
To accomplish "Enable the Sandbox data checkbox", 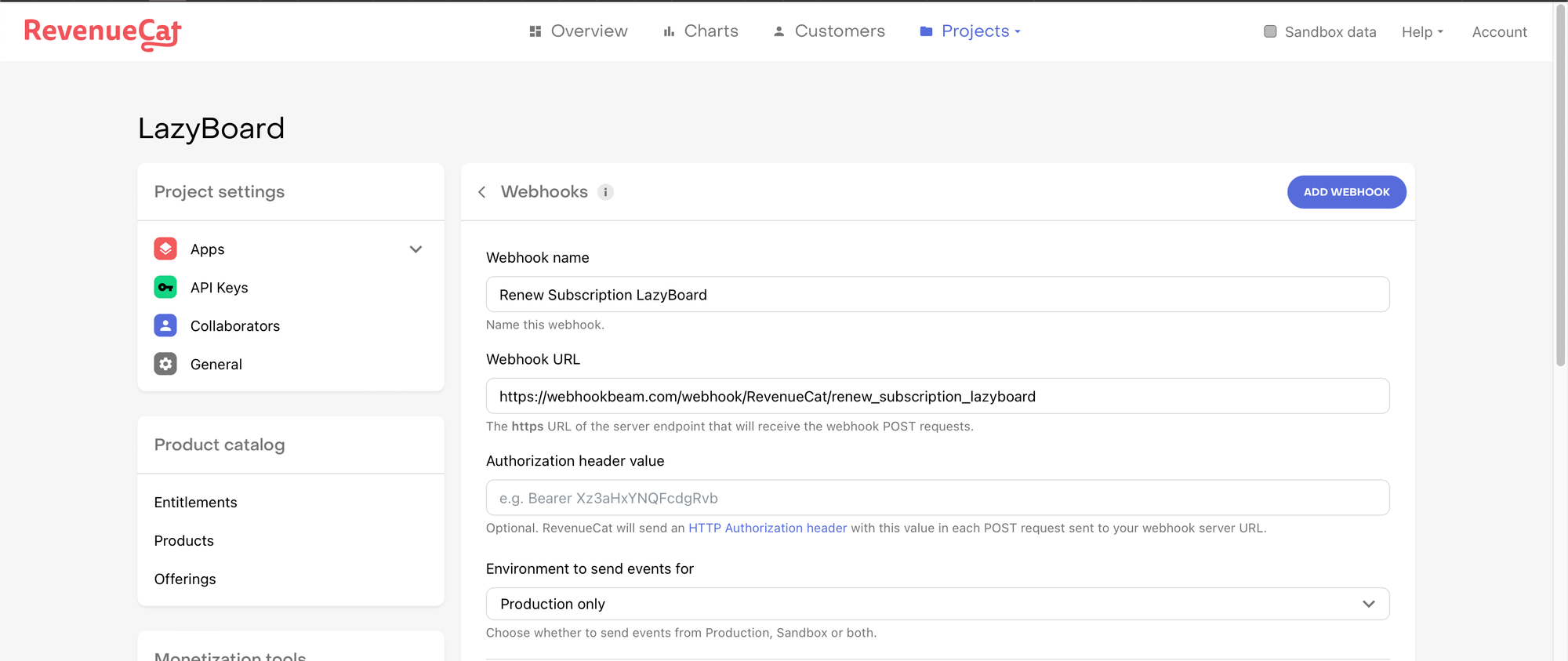I will (x=1270, y=31).
